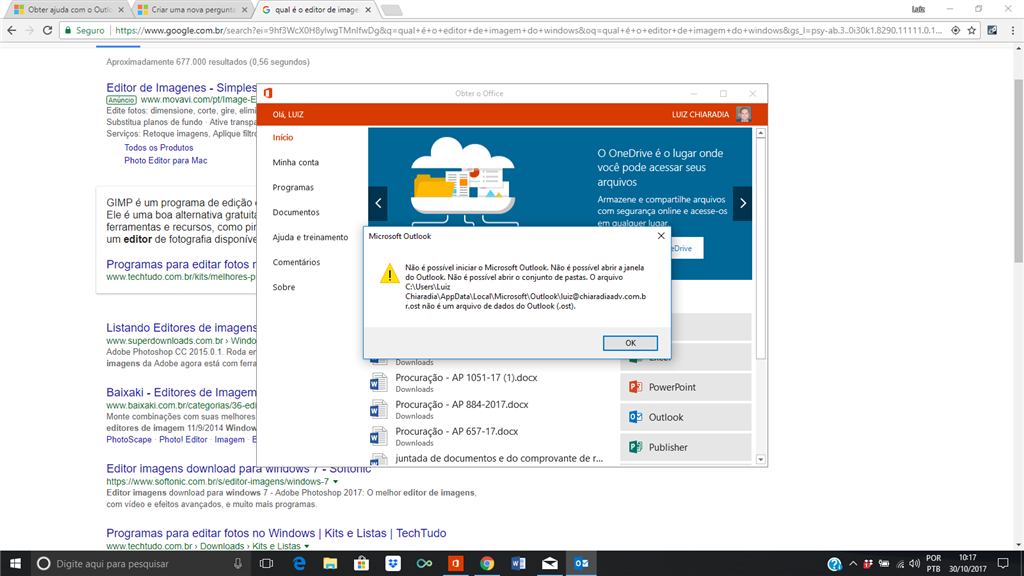The width and height of the screenshot is (1024, 576).
Task: Open 'Programas para editar fotos' featured snippet link
Action: (x=182, y=264)
